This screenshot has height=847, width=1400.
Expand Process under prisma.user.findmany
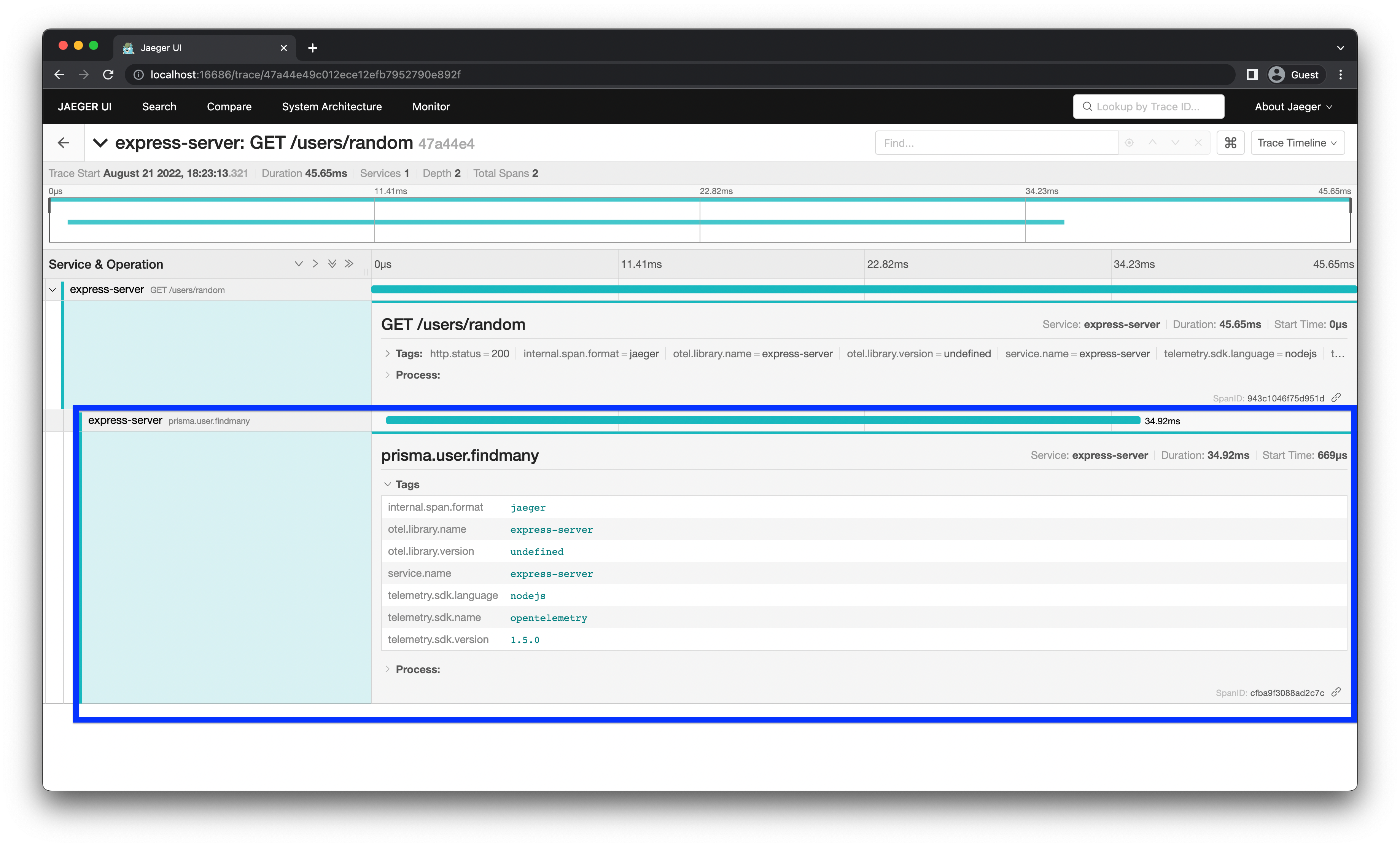coord(417,669)
